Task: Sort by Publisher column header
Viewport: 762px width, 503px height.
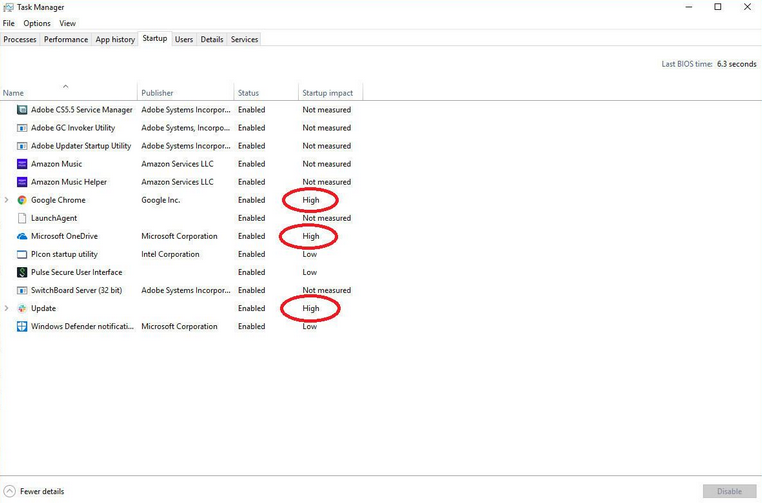Action: (157, 93)
